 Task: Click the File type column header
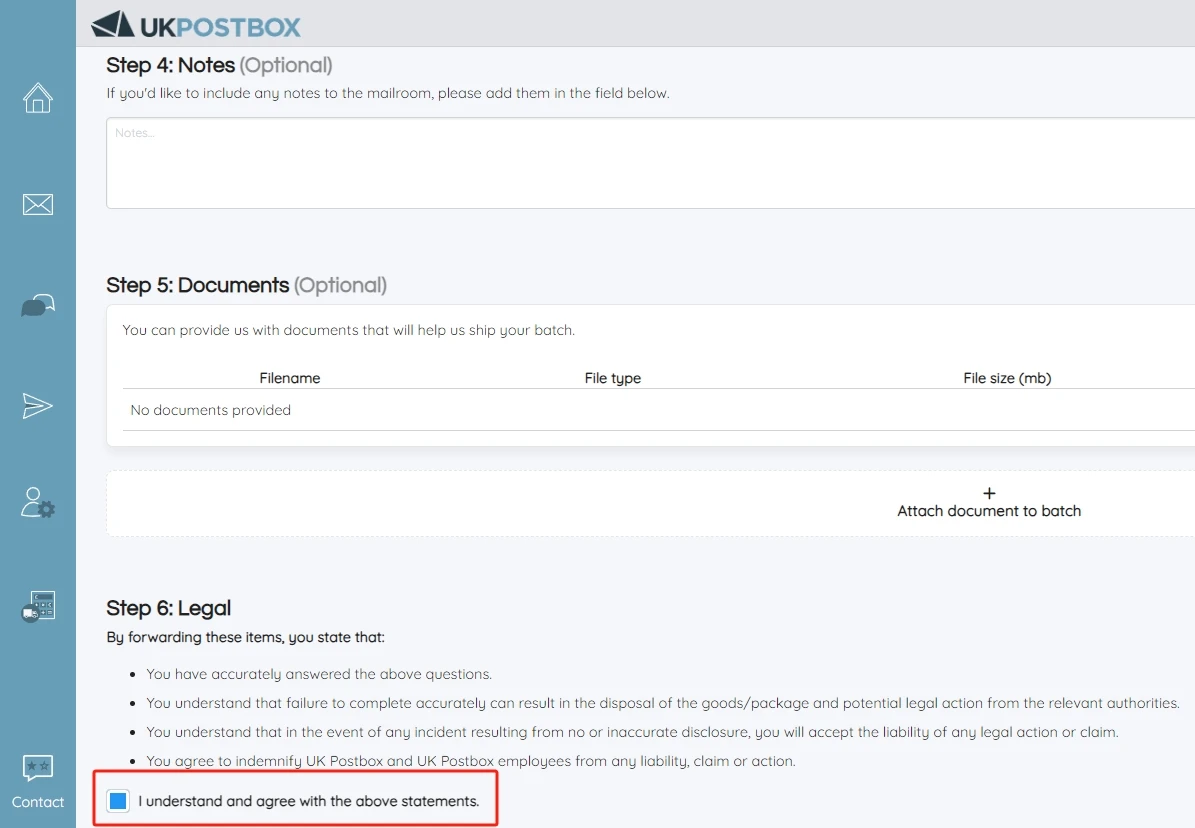612,378
